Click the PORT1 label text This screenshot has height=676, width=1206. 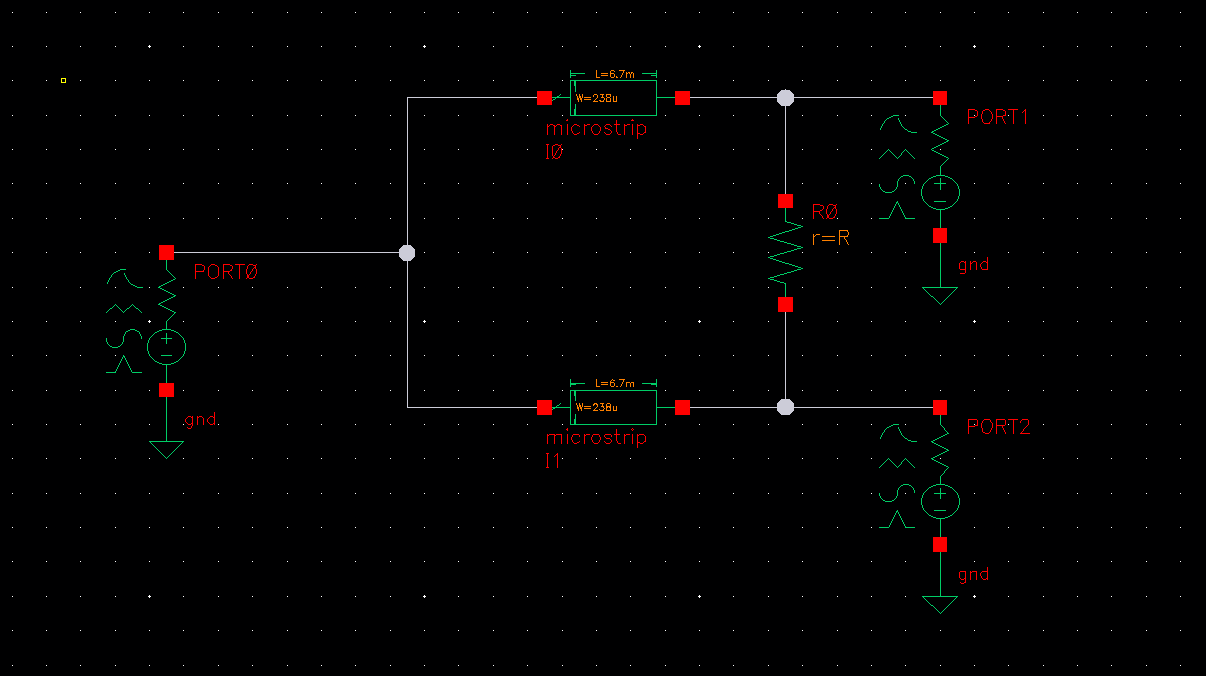pos(998,117)
